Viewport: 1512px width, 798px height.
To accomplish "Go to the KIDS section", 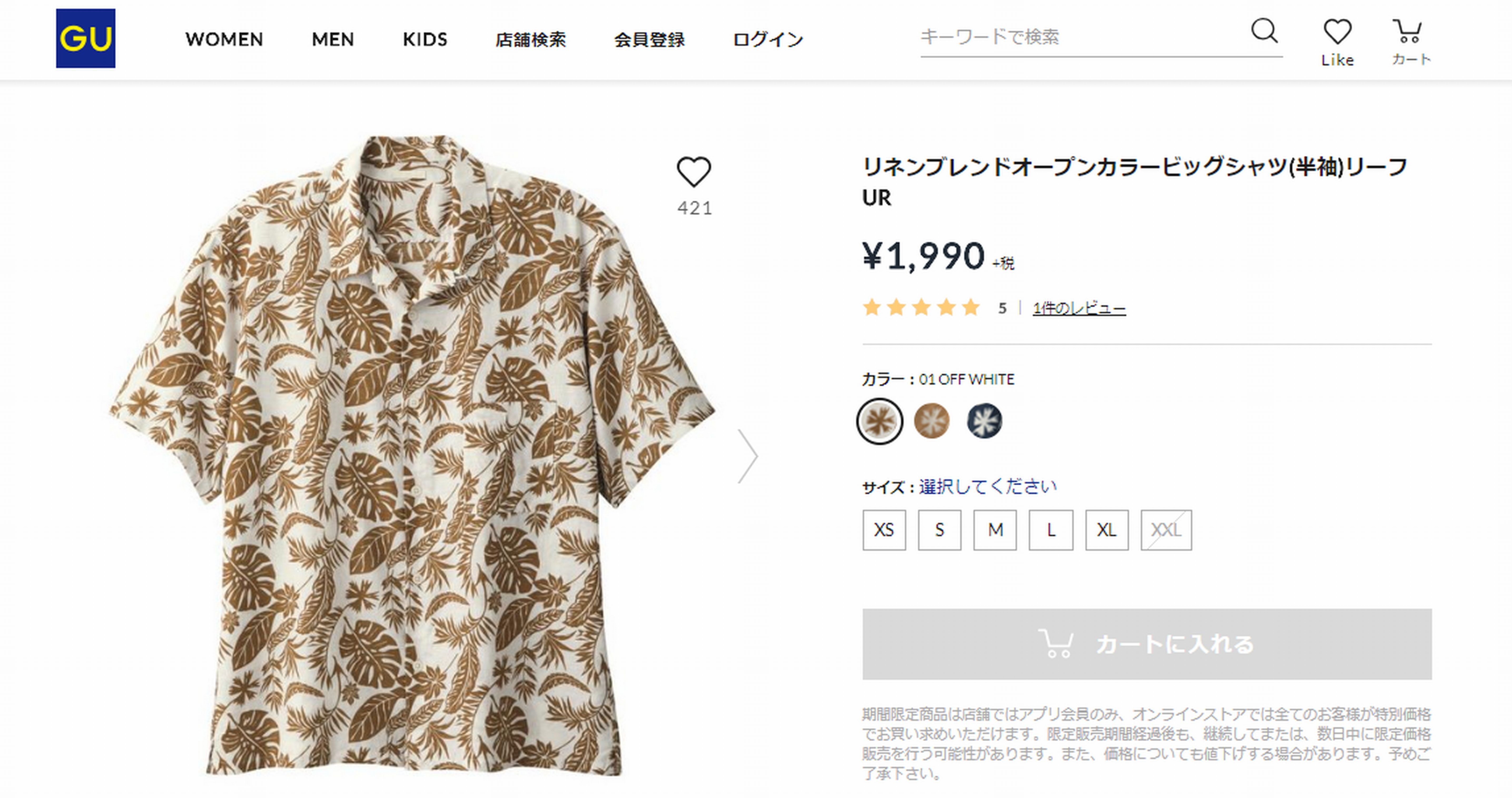I will pos(425,39).
